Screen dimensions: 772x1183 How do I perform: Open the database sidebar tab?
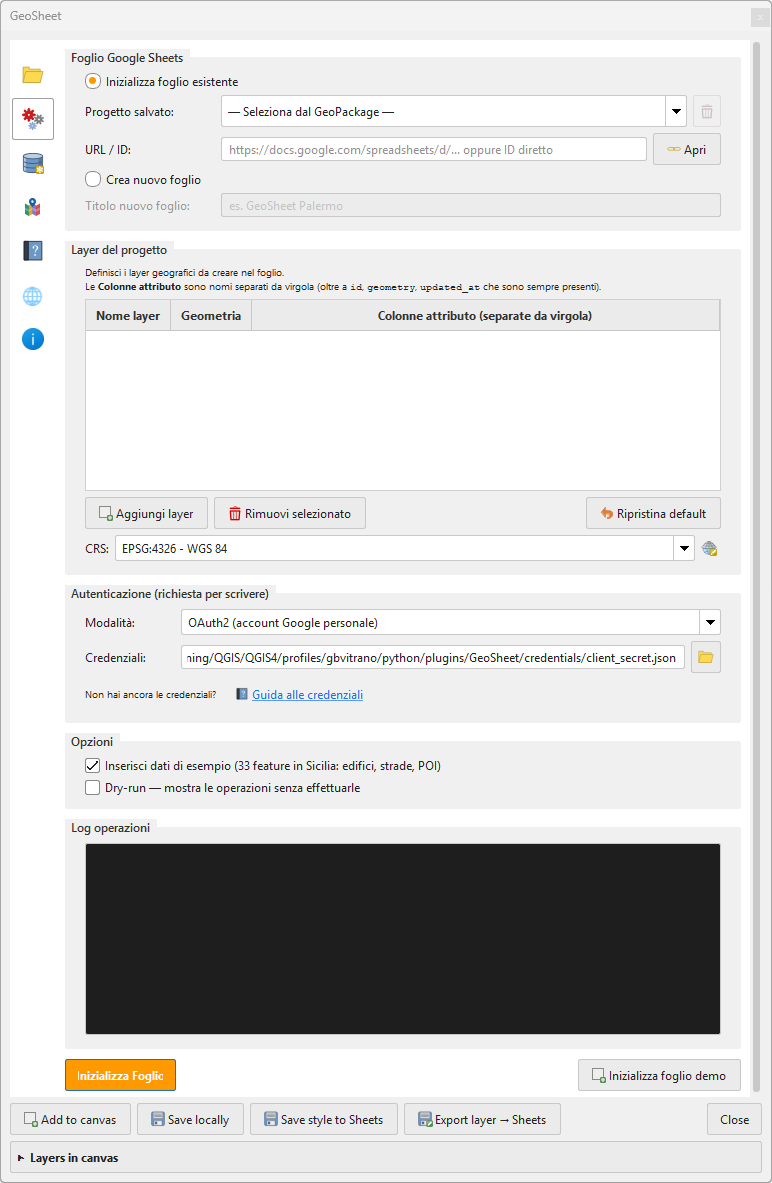click(x=32, y=163)
